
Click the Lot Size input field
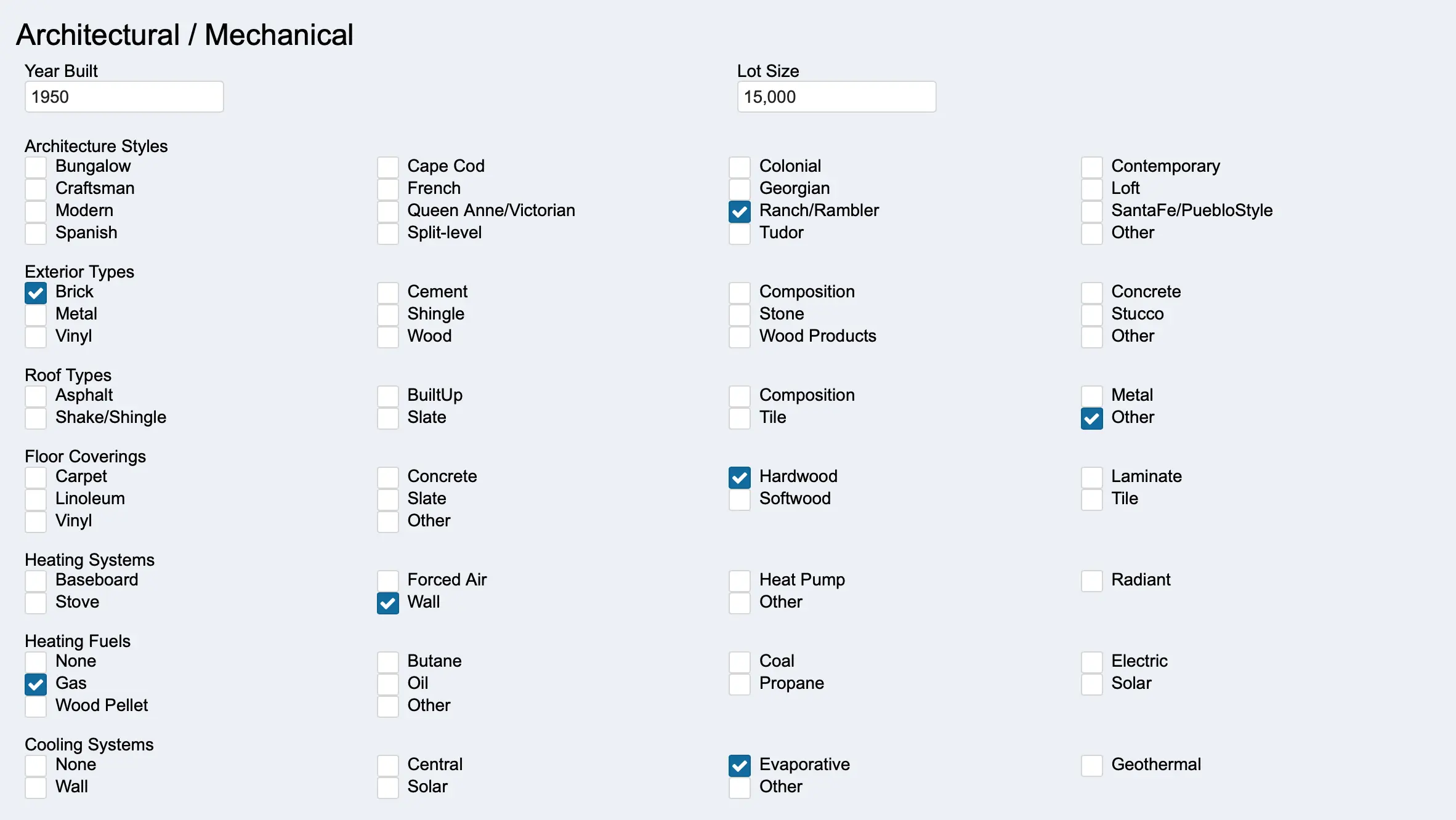point(836,97)
